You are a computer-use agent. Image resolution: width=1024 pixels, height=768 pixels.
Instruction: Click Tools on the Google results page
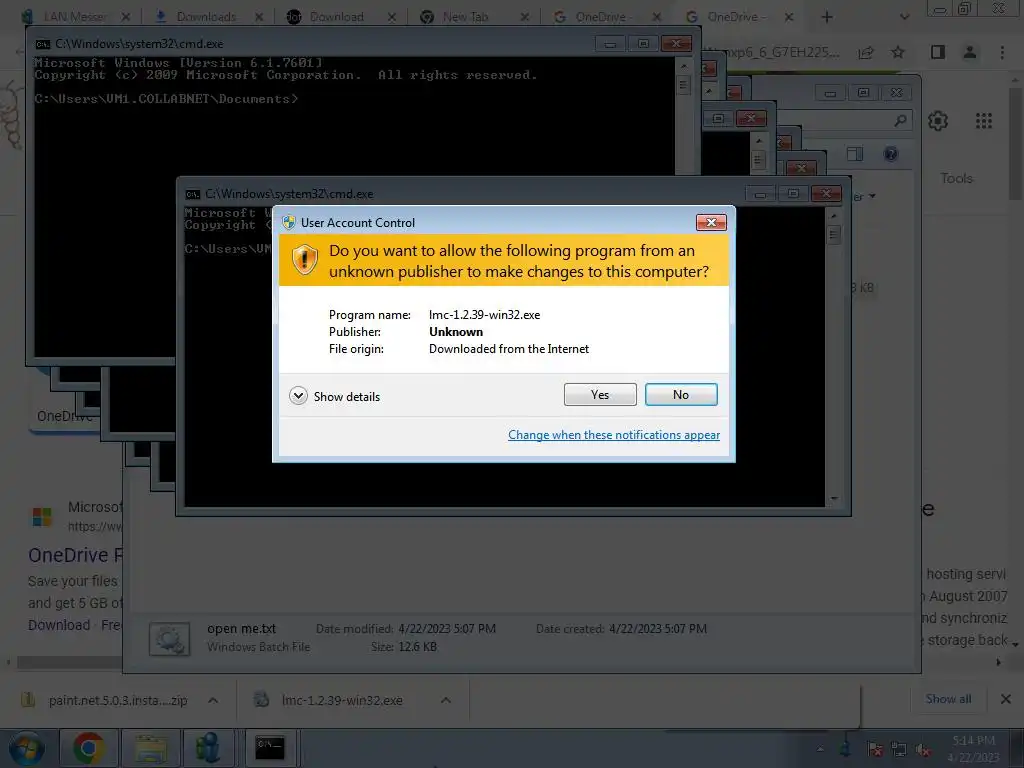tap(956, 178)
